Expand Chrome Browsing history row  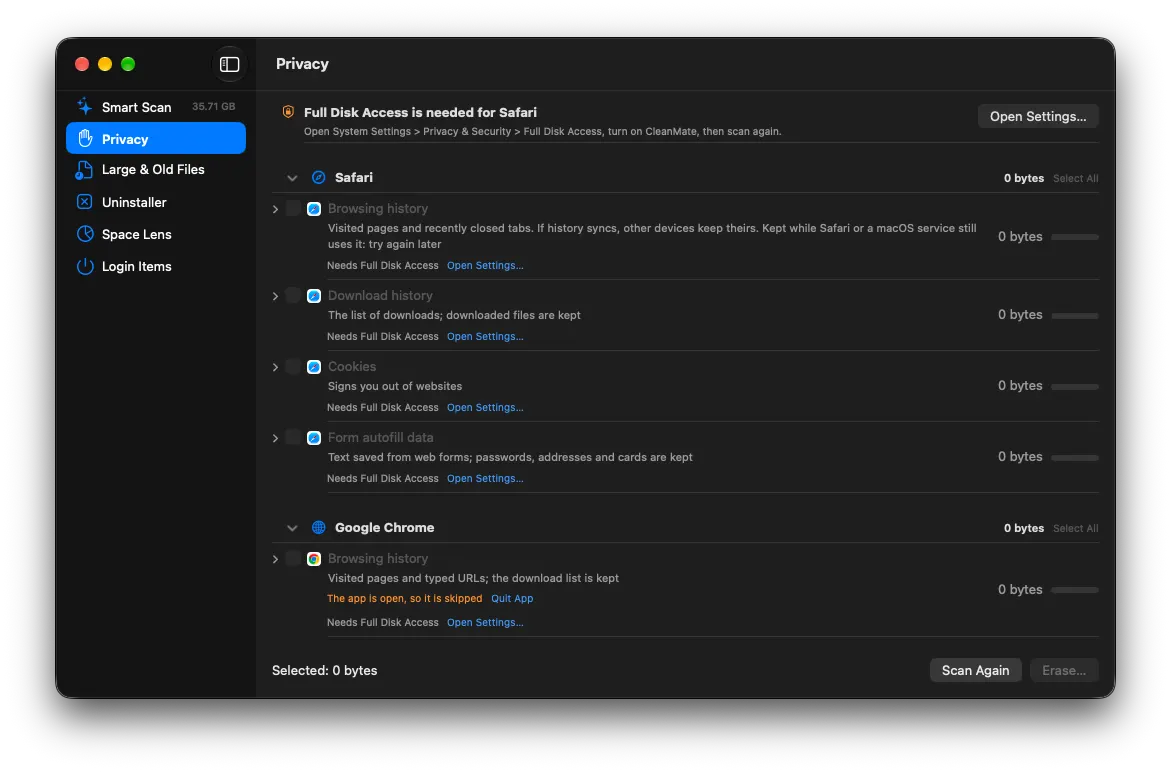(x=276, y=558)
